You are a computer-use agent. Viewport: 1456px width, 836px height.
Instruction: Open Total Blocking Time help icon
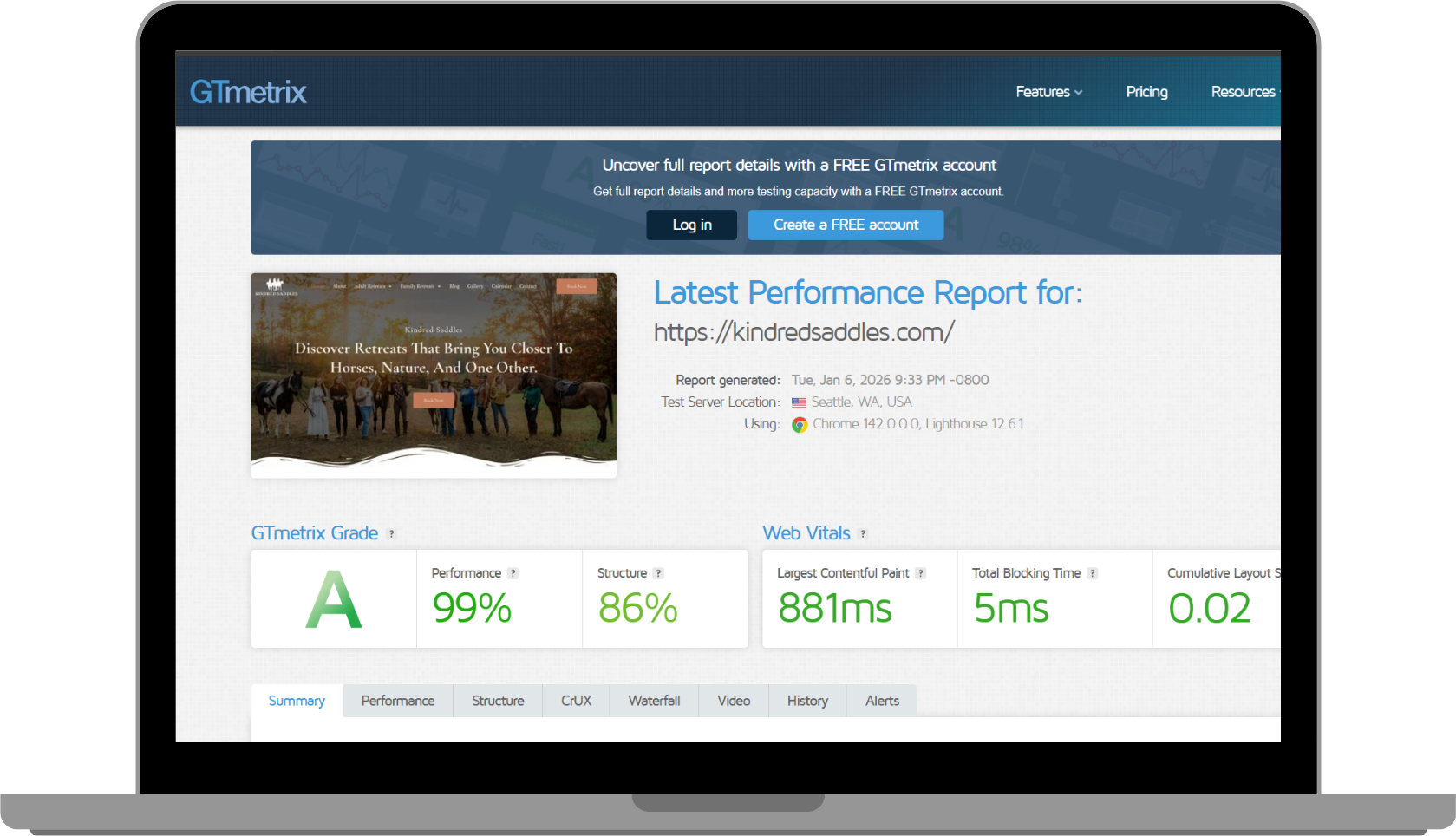pos(1093,573)
